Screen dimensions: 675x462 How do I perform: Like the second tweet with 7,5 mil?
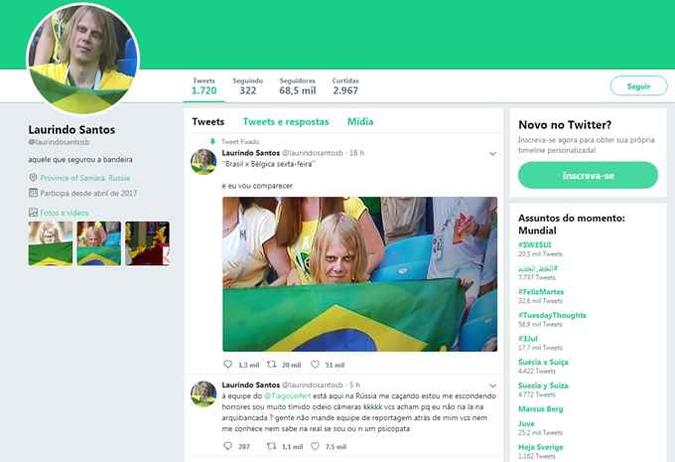(315, 446)
